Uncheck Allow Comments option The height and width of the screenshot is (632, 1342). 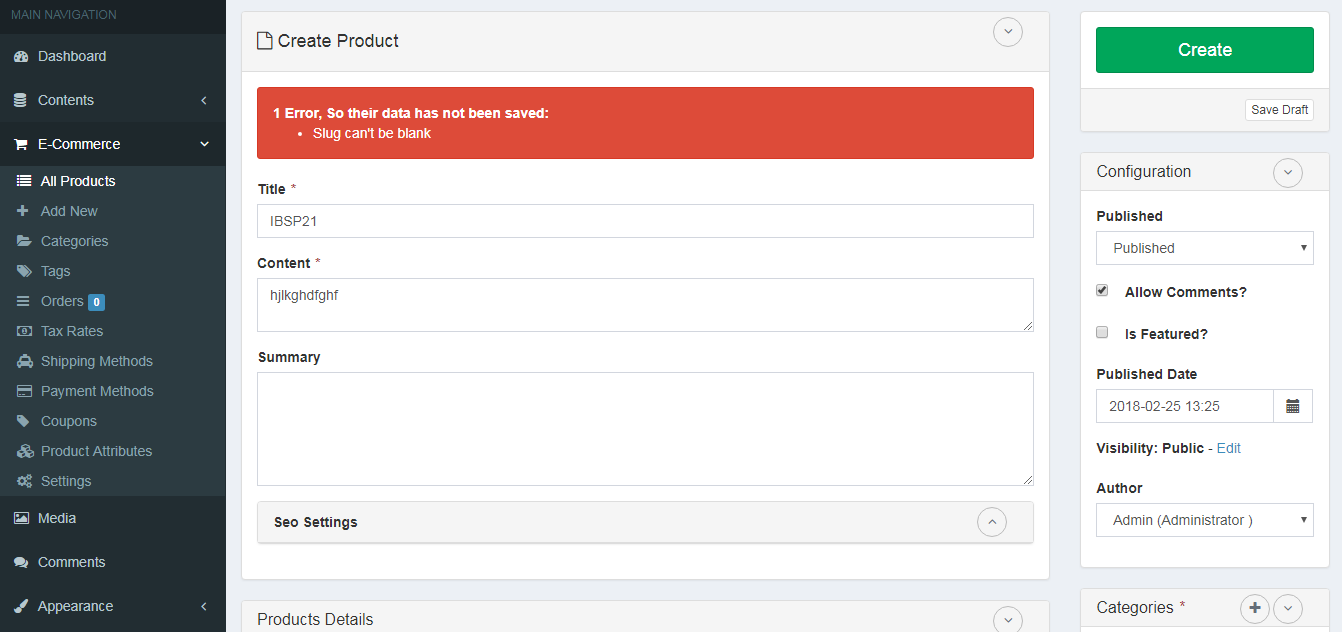click(x=1102, y=290)
